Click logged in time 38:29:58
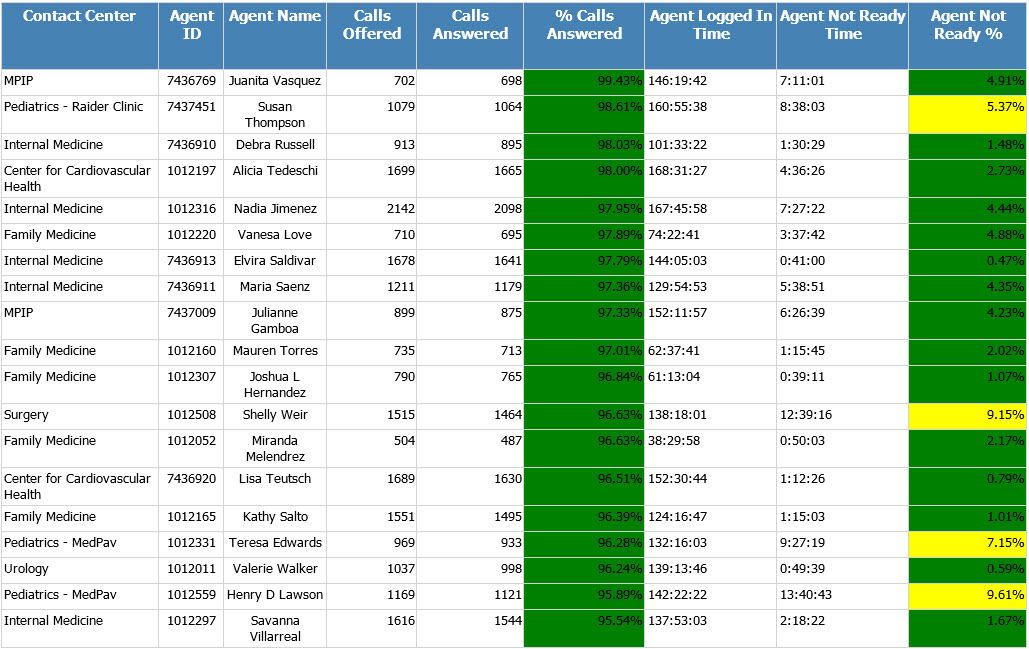Screen dimensions: 1029x649 pos(711,448)
